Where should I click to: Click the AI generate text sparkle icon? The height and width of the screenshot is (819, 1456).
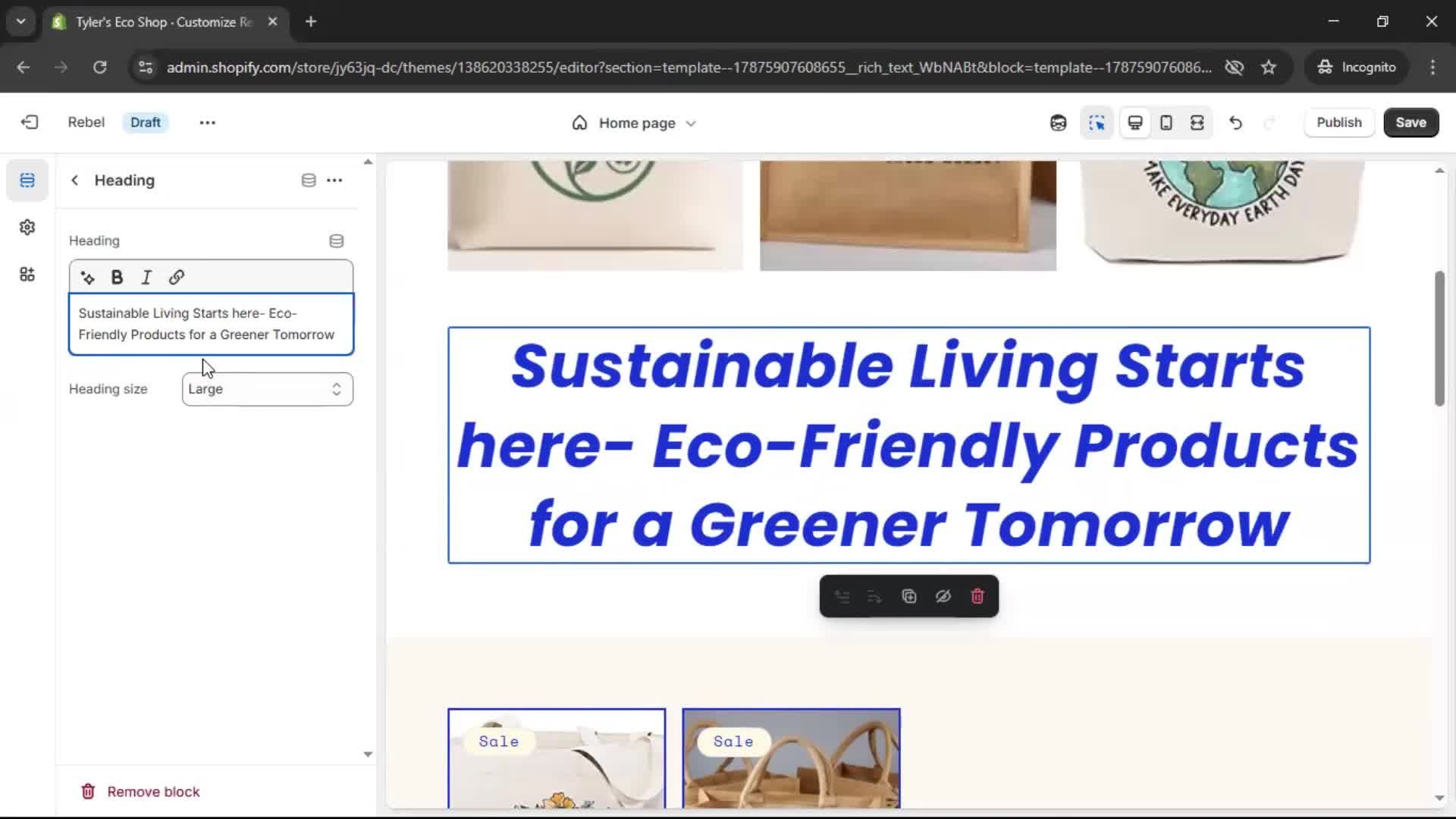(x=88, y=278)
